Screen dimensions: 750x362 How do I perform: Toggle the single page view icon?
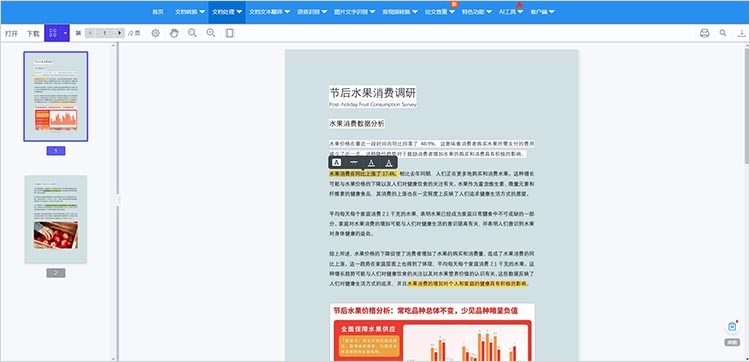point(230,33)
